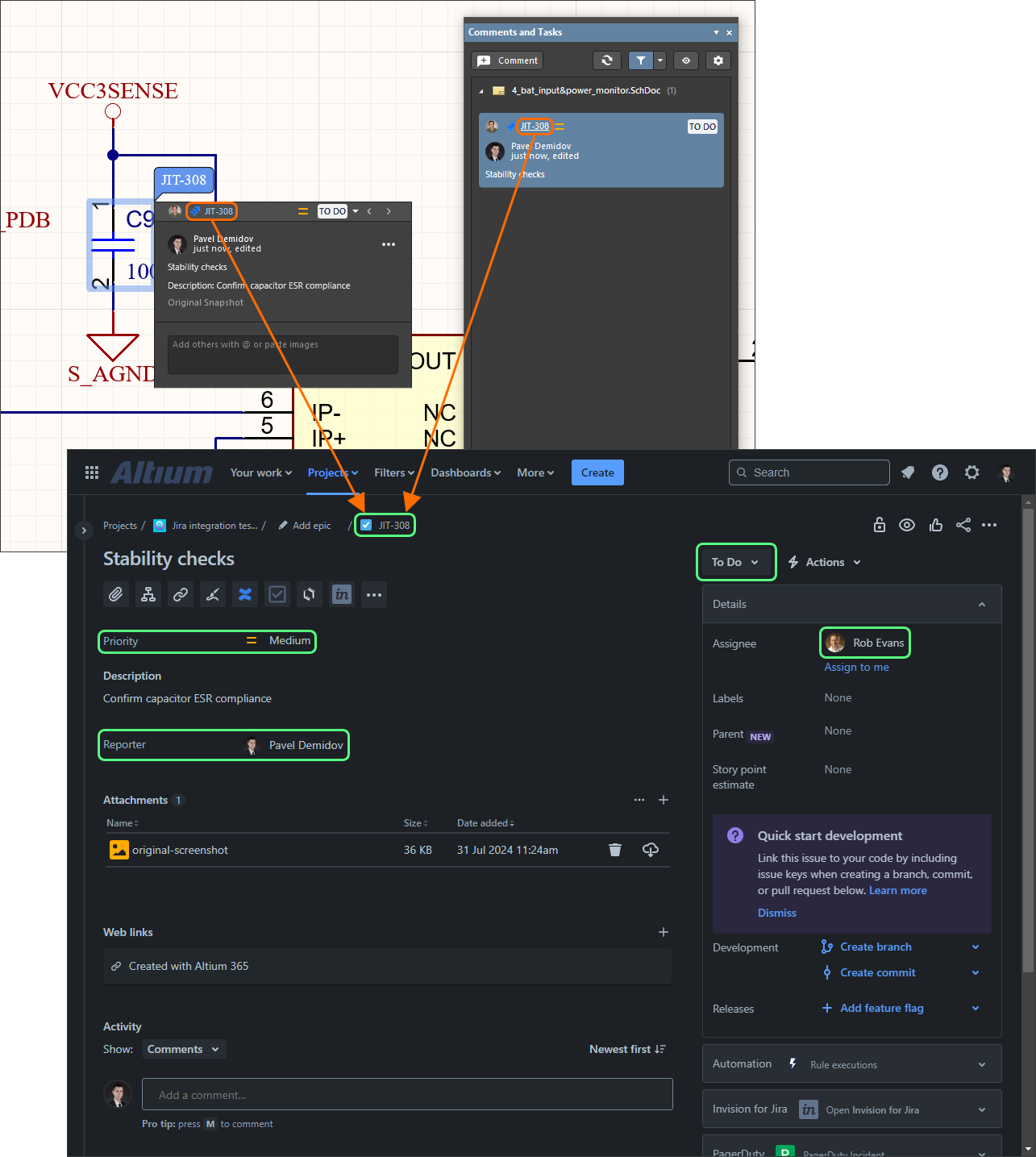Go to next comment arrow in popup
Image resolution: width=1036 pixels, height=1157 pixels.
389,211
